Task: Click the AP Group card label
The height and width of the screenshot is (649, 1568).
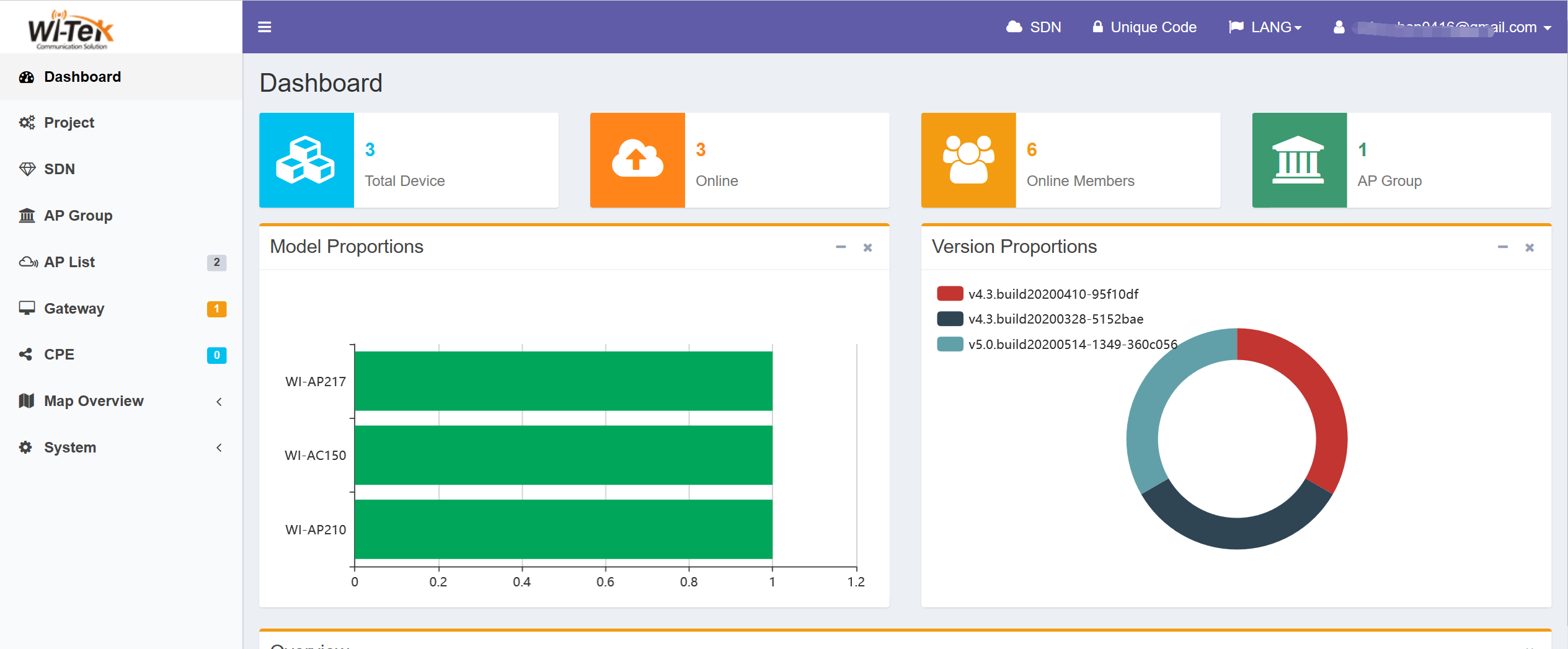Action: [1389, 181]
